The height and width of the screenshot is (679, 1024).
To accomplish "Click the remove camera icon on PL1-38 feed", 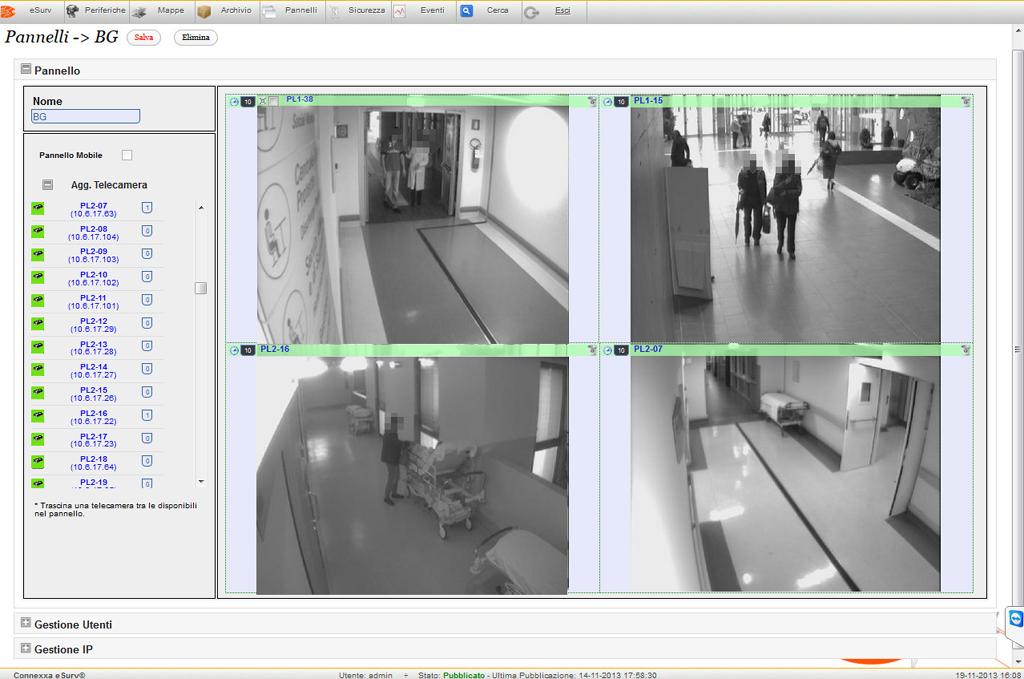I will coord(592,101).
